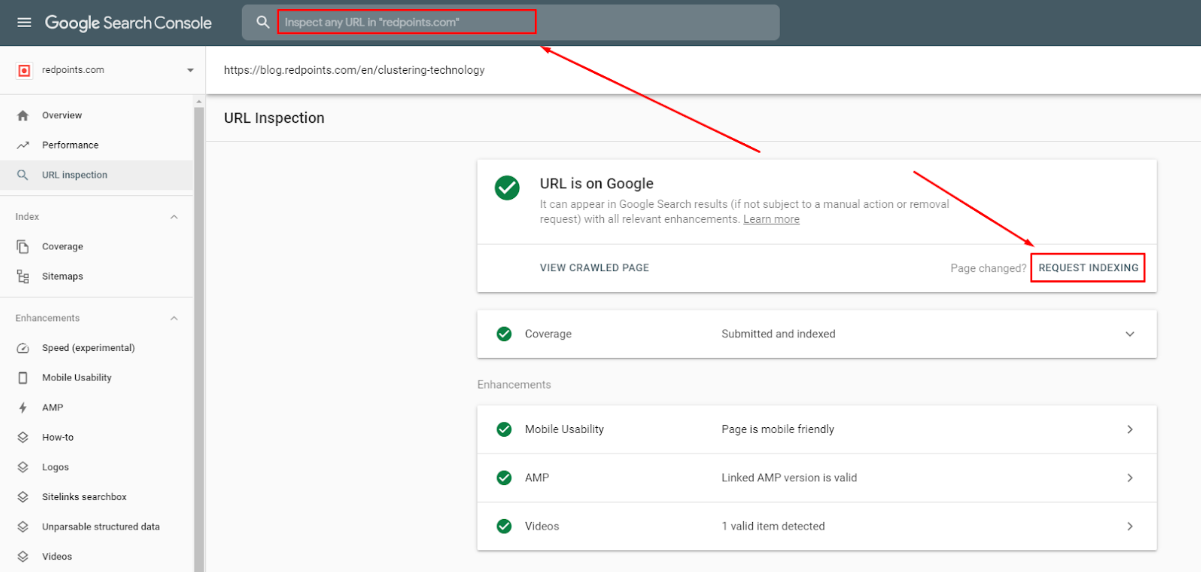Expand the Coverage result row chevron

[x=1130, y=334]
